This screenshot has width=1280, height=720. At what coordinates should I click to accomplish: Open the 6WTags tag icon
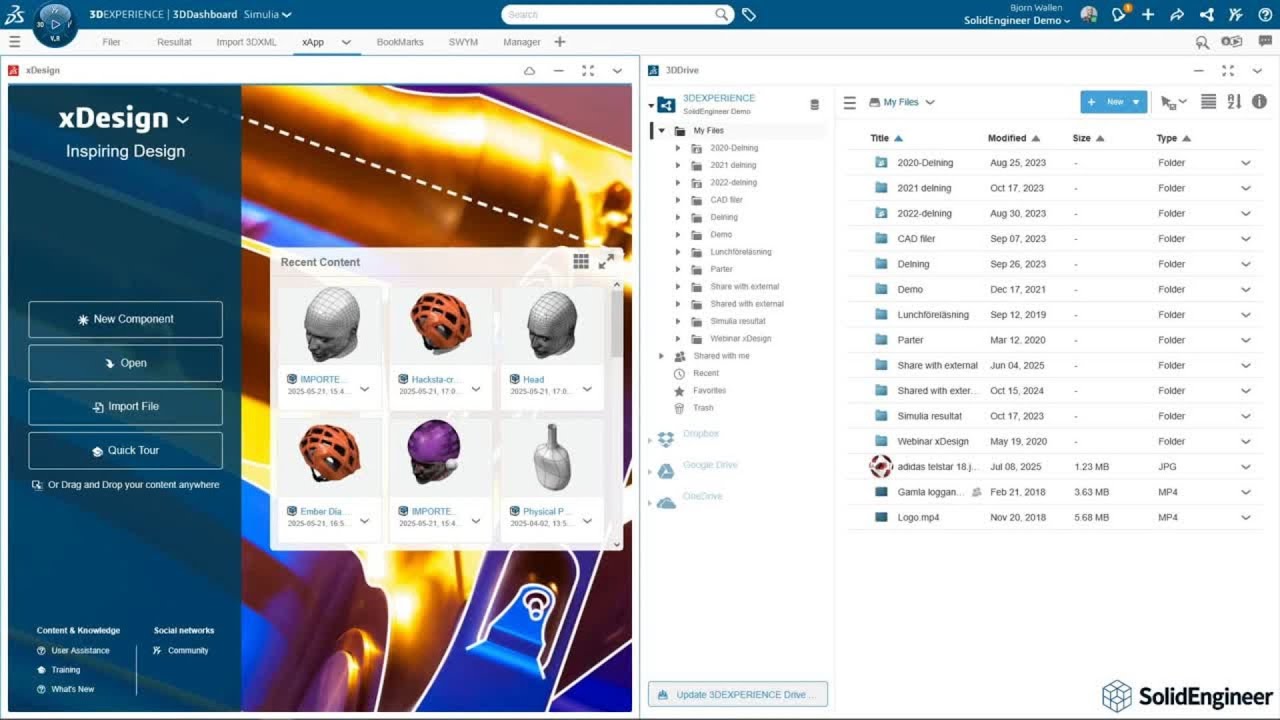749,15
